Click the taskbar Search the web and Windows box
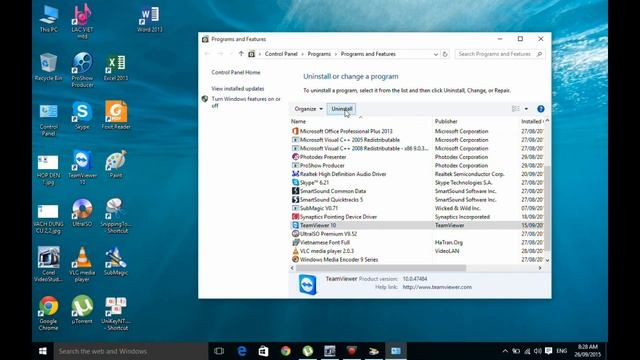Screen dimensions: 640x360 (x=131, y=351)
